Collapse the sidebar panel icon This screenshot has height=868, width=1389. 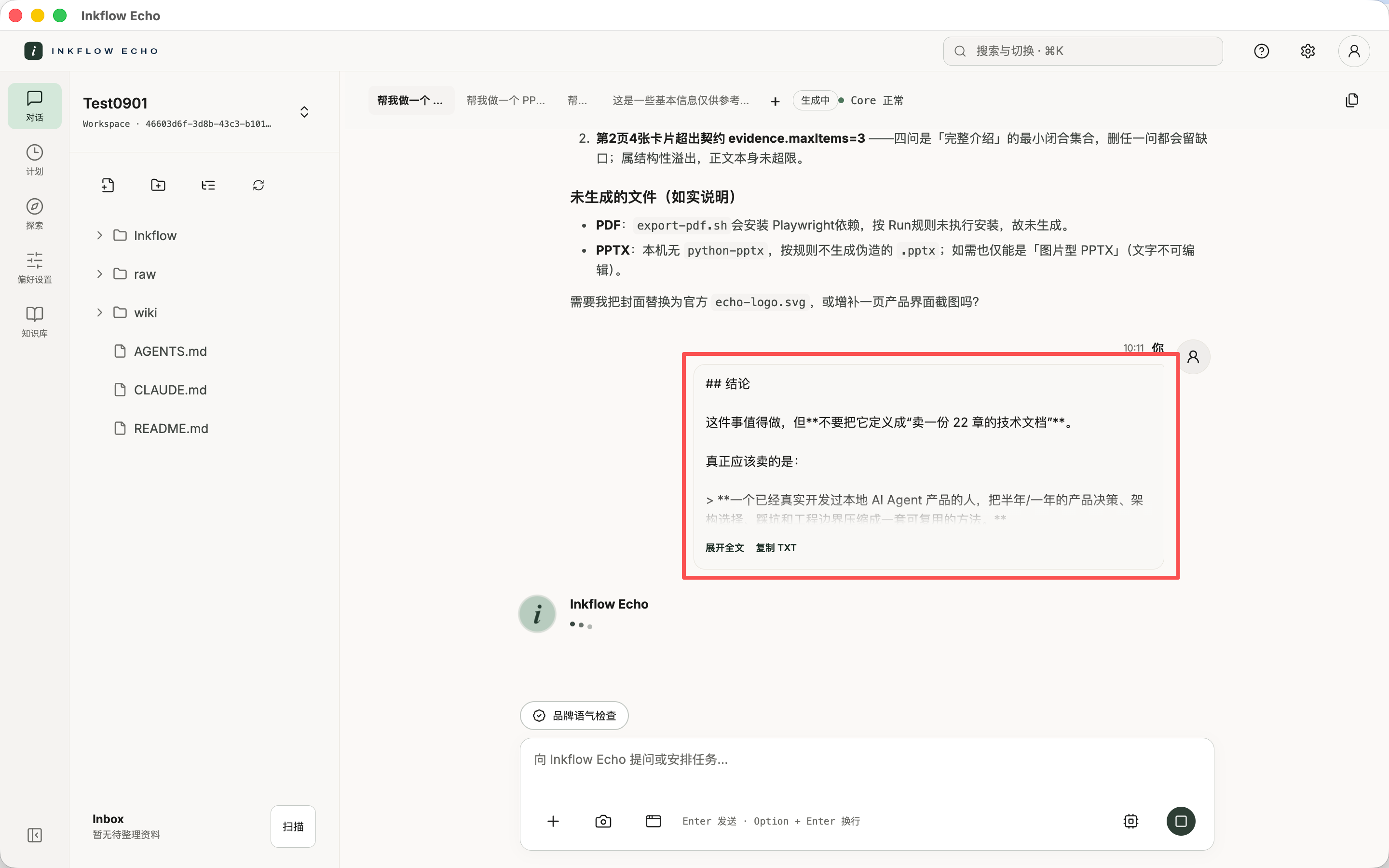click(x=34, y=835)
